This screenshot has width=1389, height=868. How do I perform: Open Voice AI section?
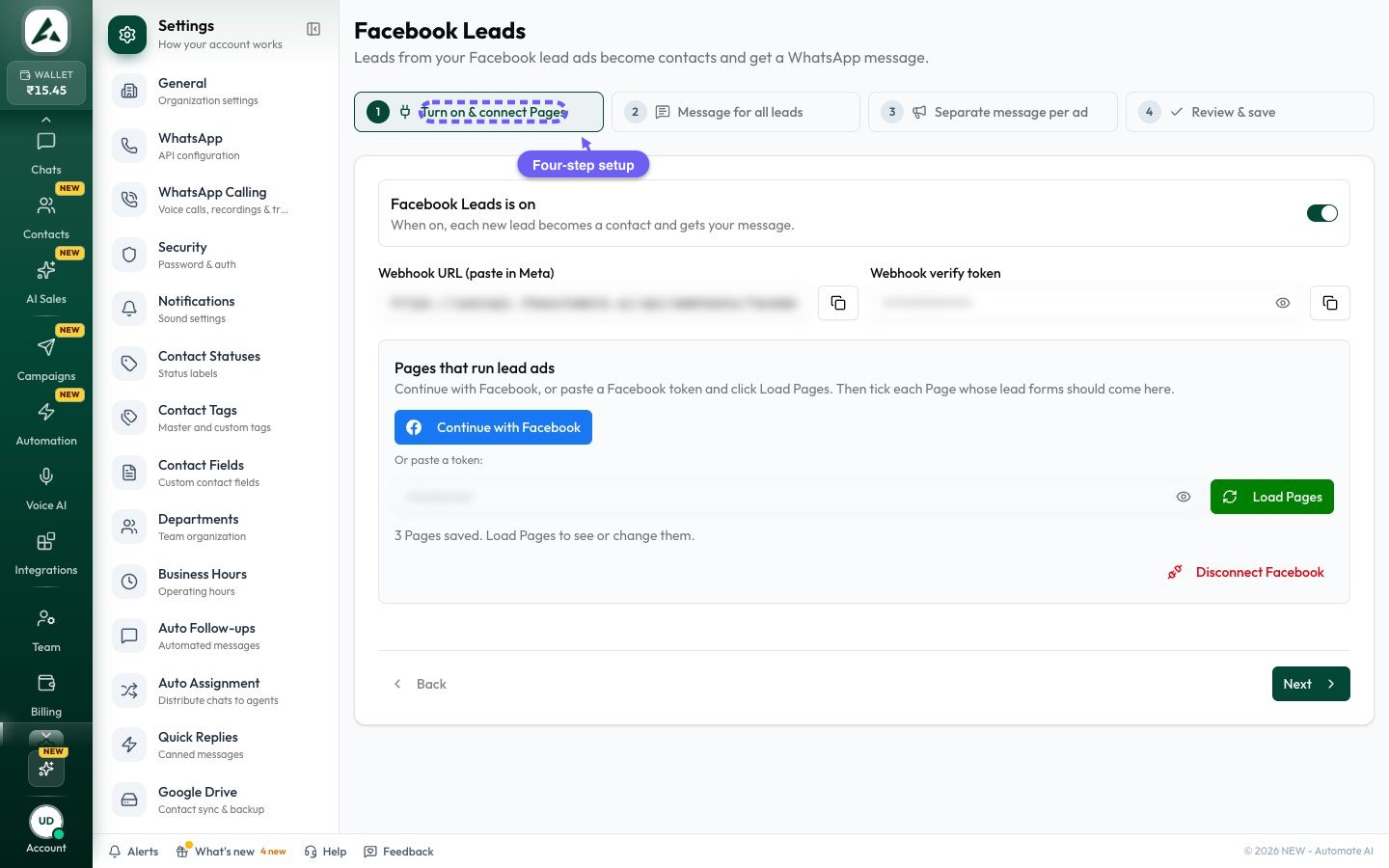(45, 489)
